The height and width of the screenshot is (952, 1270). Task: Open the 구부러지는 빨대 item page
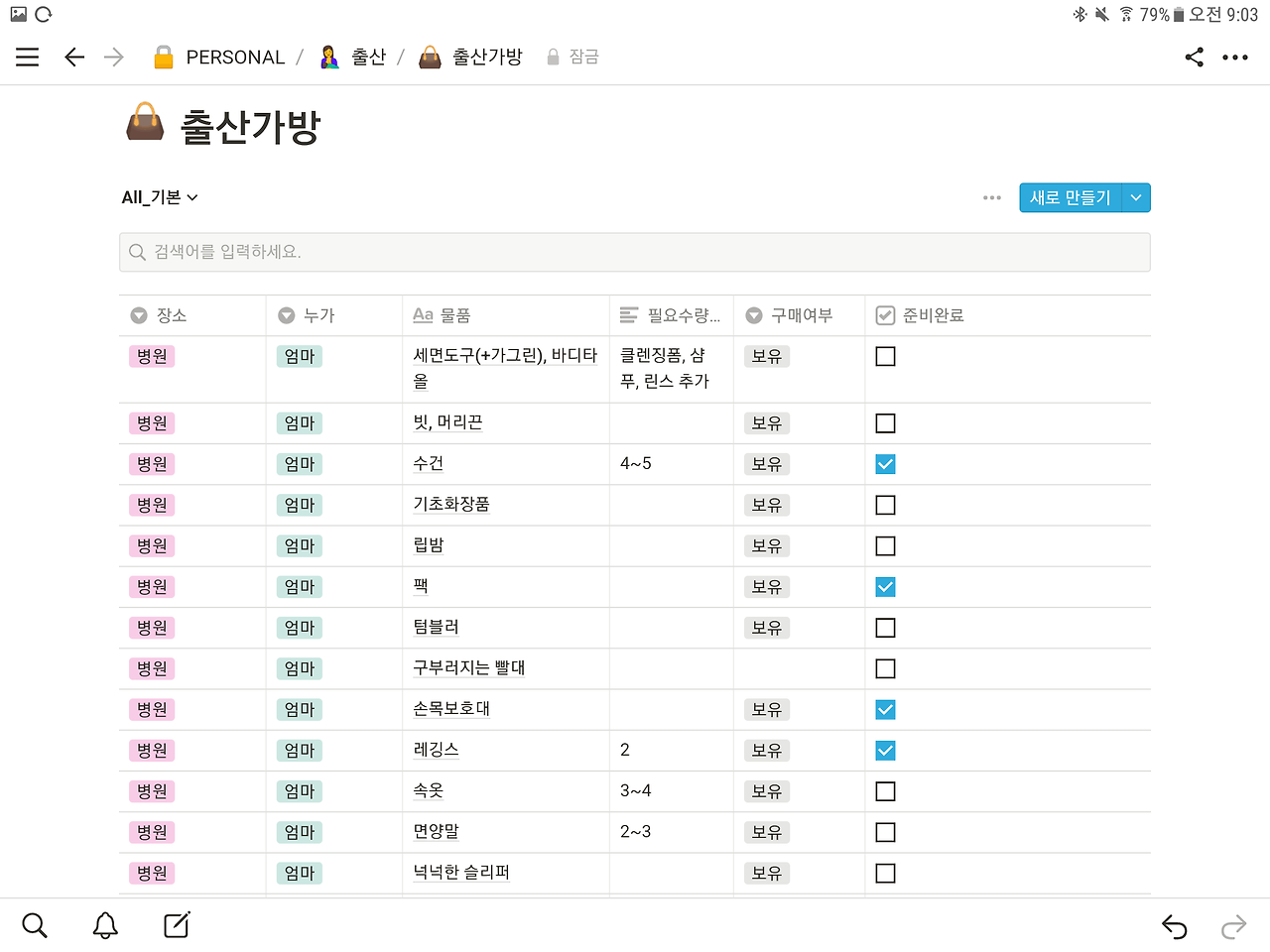coord(469,668)
